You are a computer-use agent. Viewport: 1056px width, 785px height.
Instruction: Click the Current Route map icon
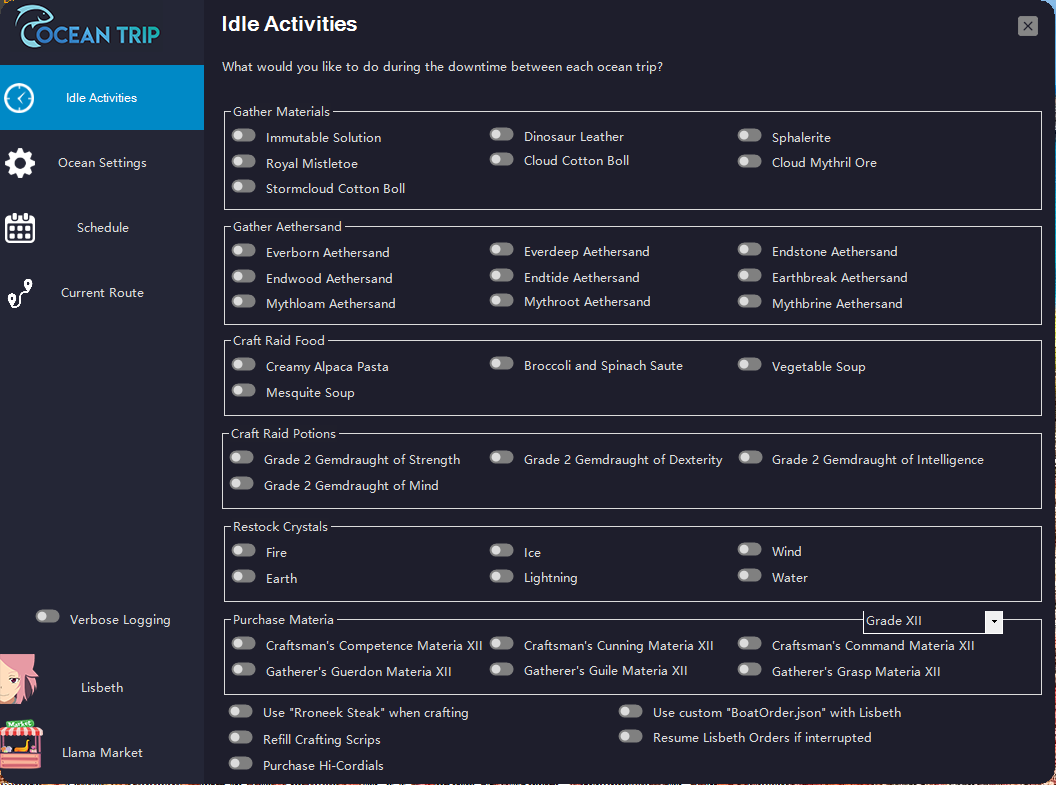20,293
